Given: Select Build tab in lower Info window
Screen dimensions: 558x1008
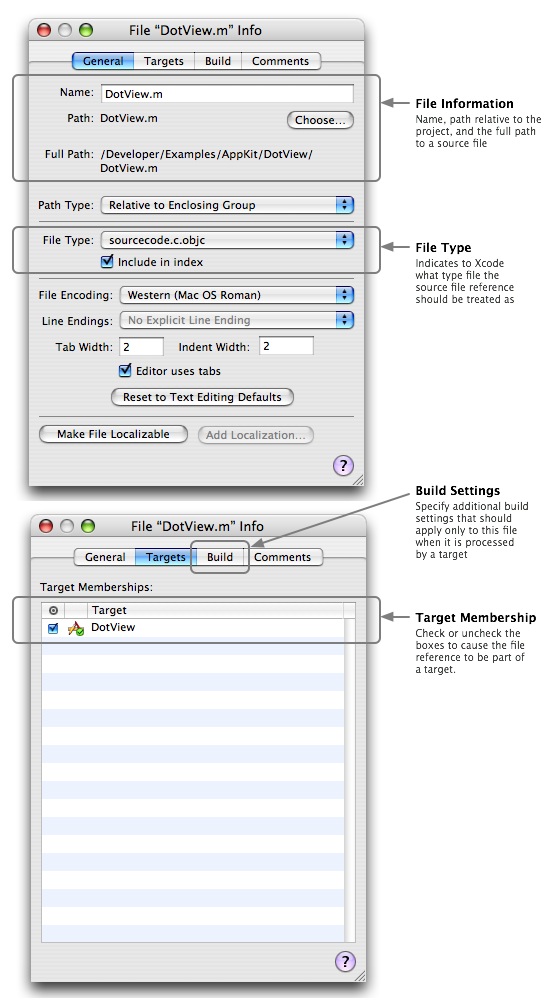Looking at the screenshot, I should [x=220, y=557].
